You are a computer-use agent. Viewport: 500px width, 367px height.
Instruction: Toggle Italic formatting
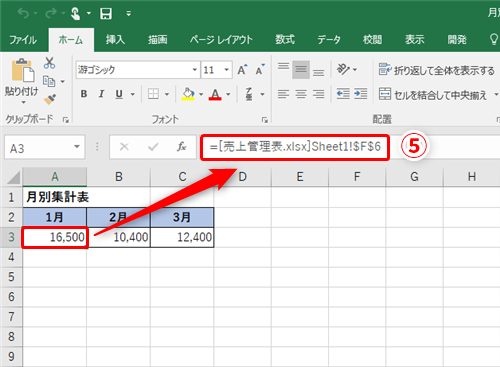click(101, 94)
